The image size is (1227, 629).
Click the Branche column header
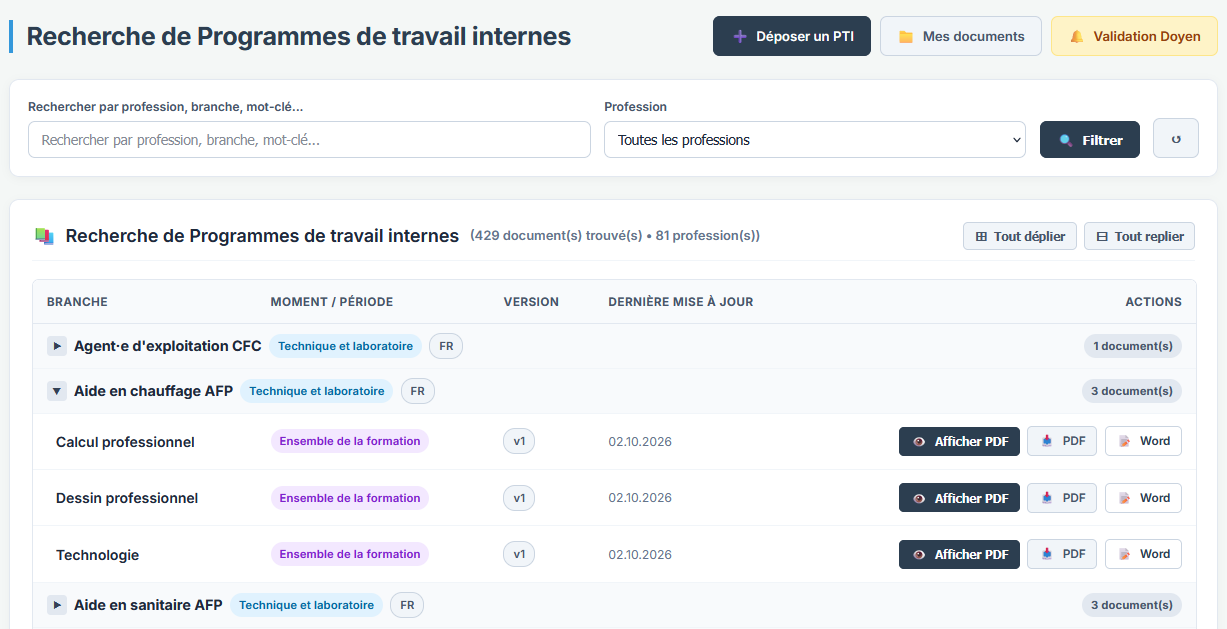pos(77,302)
